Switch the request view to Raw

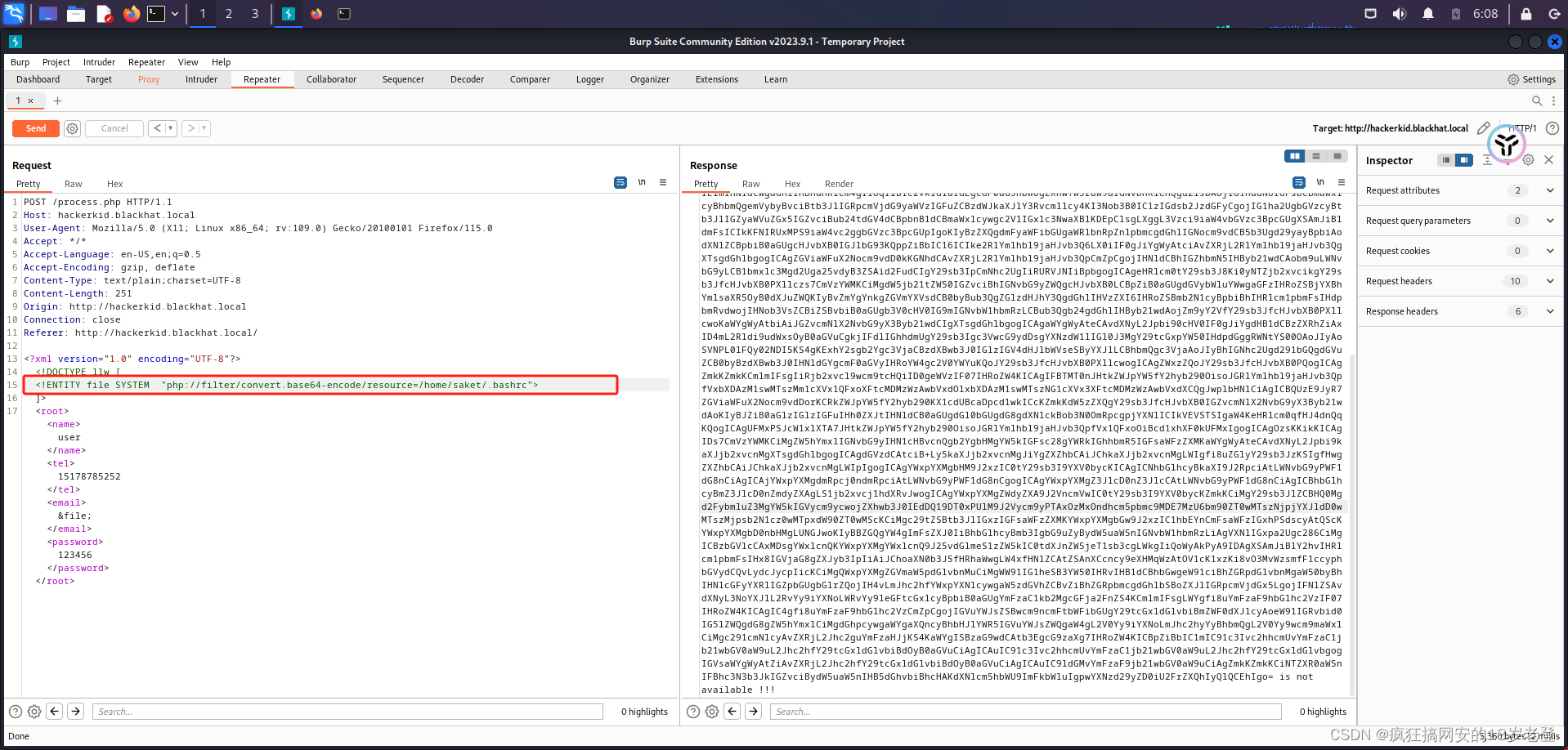click(x=74, y=184)
